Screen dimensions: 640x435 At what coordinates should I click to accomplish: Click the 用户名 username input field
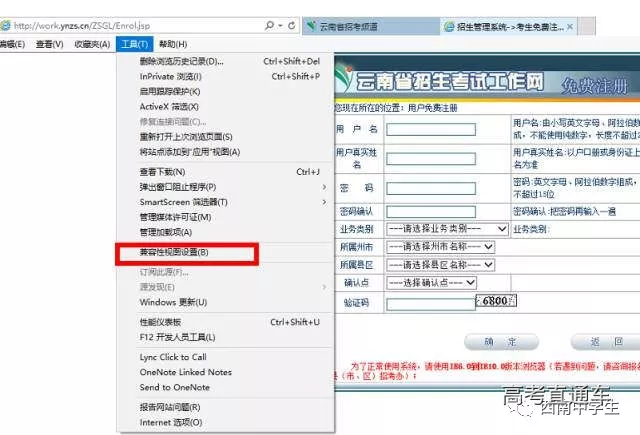(x=430, y=129)
